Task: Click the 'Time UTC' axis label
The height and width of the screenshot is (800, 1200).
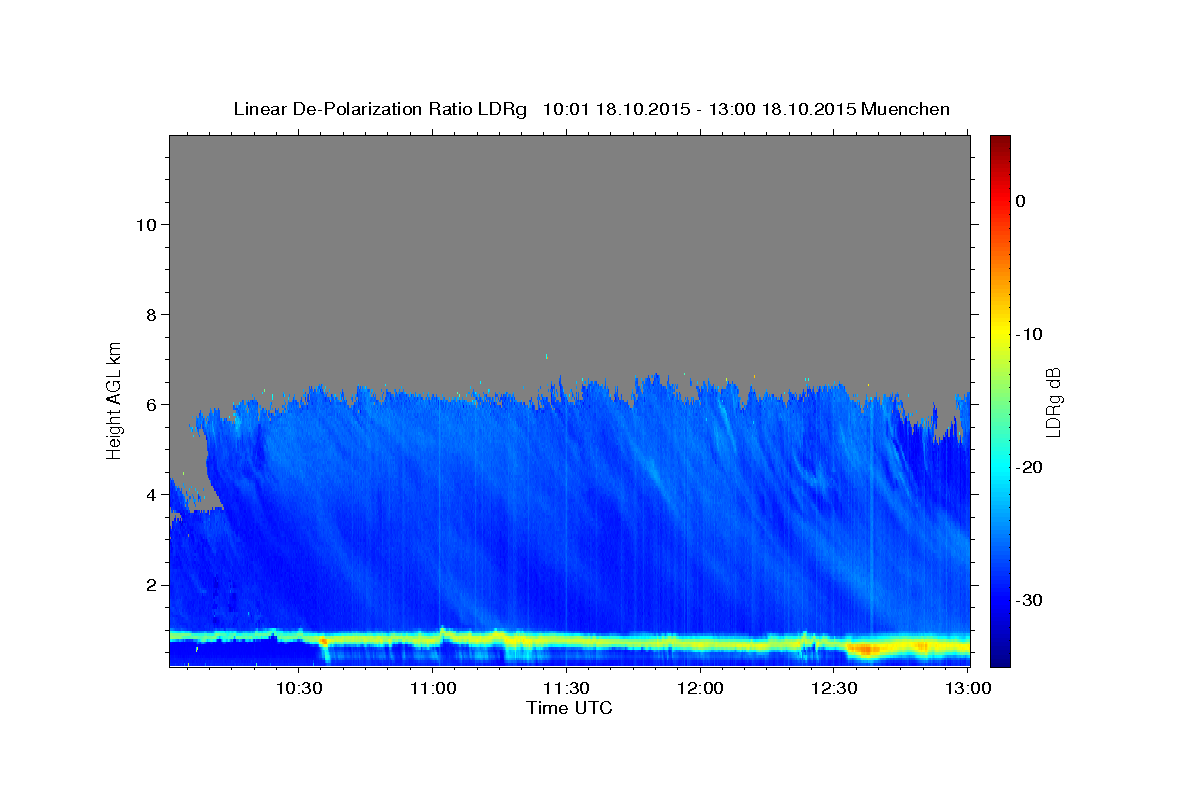Action: (569, 708)
